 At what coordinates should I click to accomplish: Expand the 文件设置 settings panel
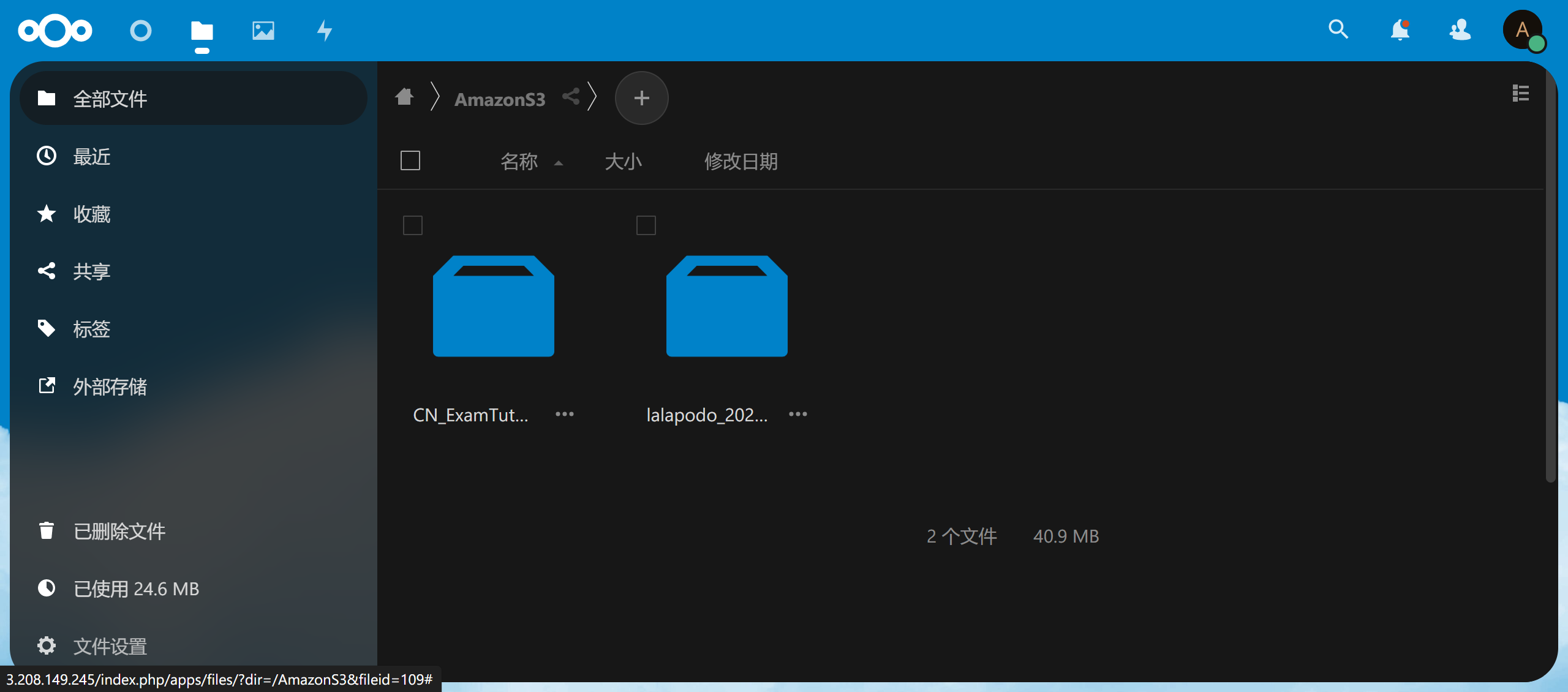110,646
